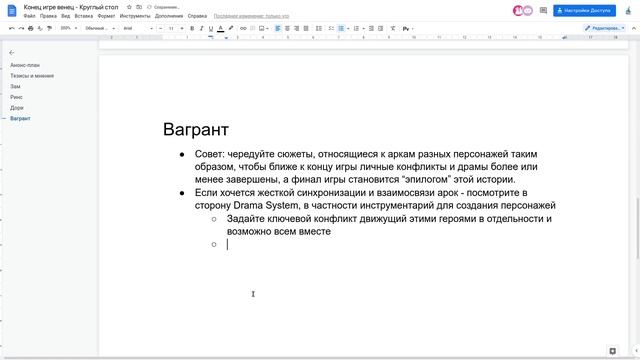Activate the paint format tool

coord(49,28)
